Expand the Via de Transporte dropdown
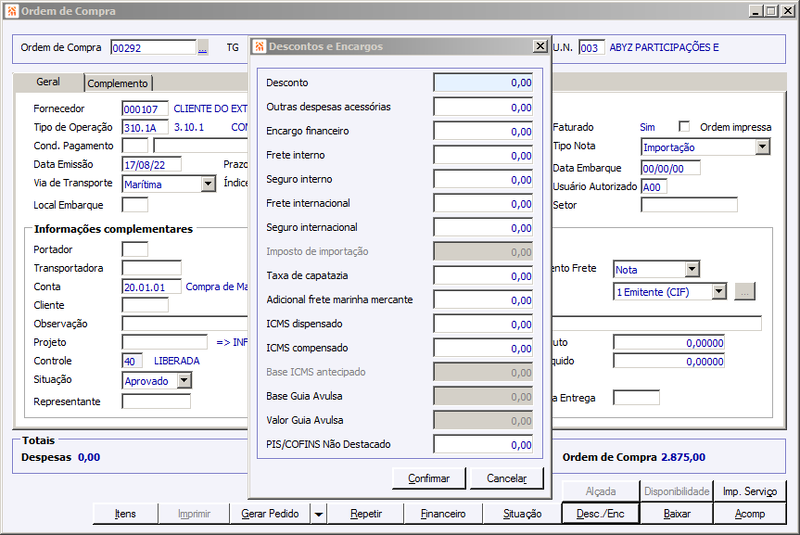The image size is (800, 535). [208, 184]
